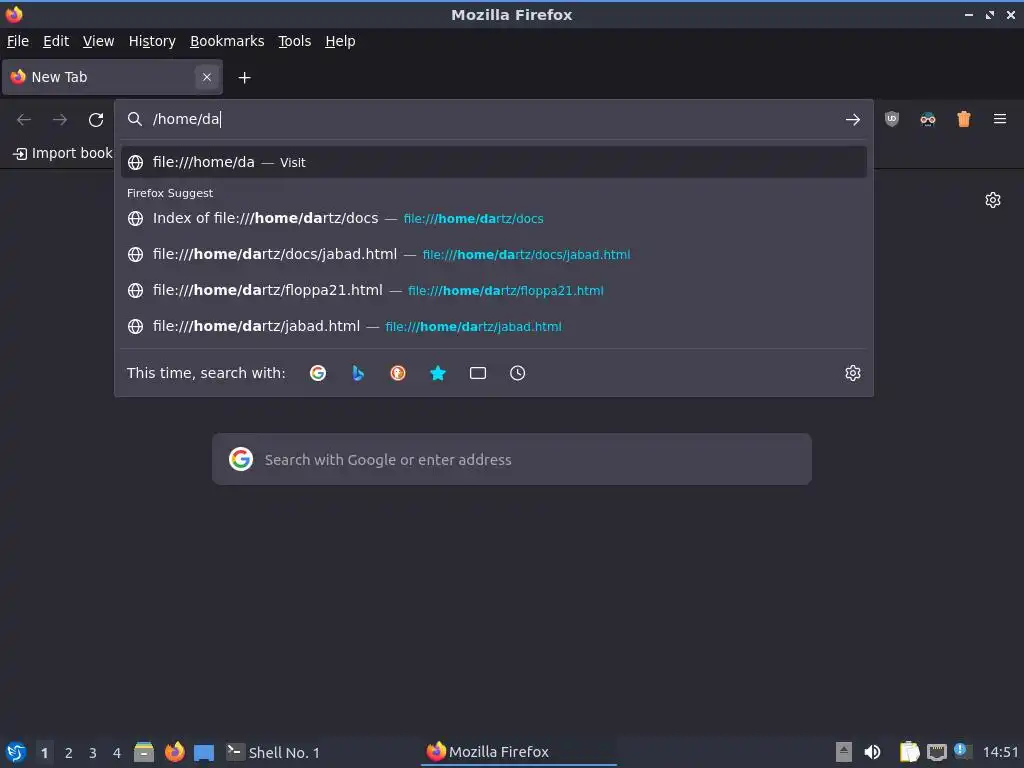Image resolution: width=1024 pixels, height=768 pixels.
Task: Open the volume speaker tray icon
Action: click(x=872, y=752)
